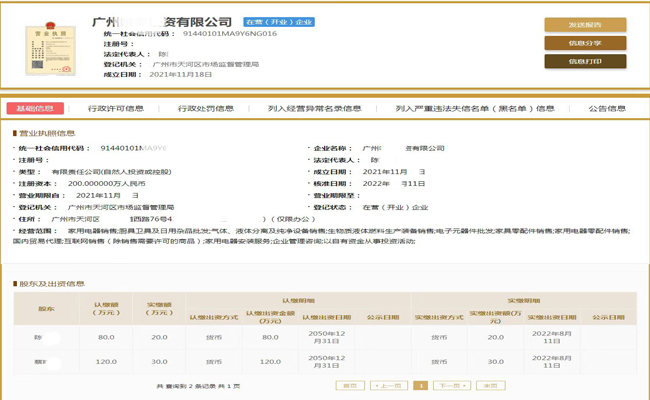Click the 实缴明细 group header
The image size is (650, 400).
pos(524,301)
